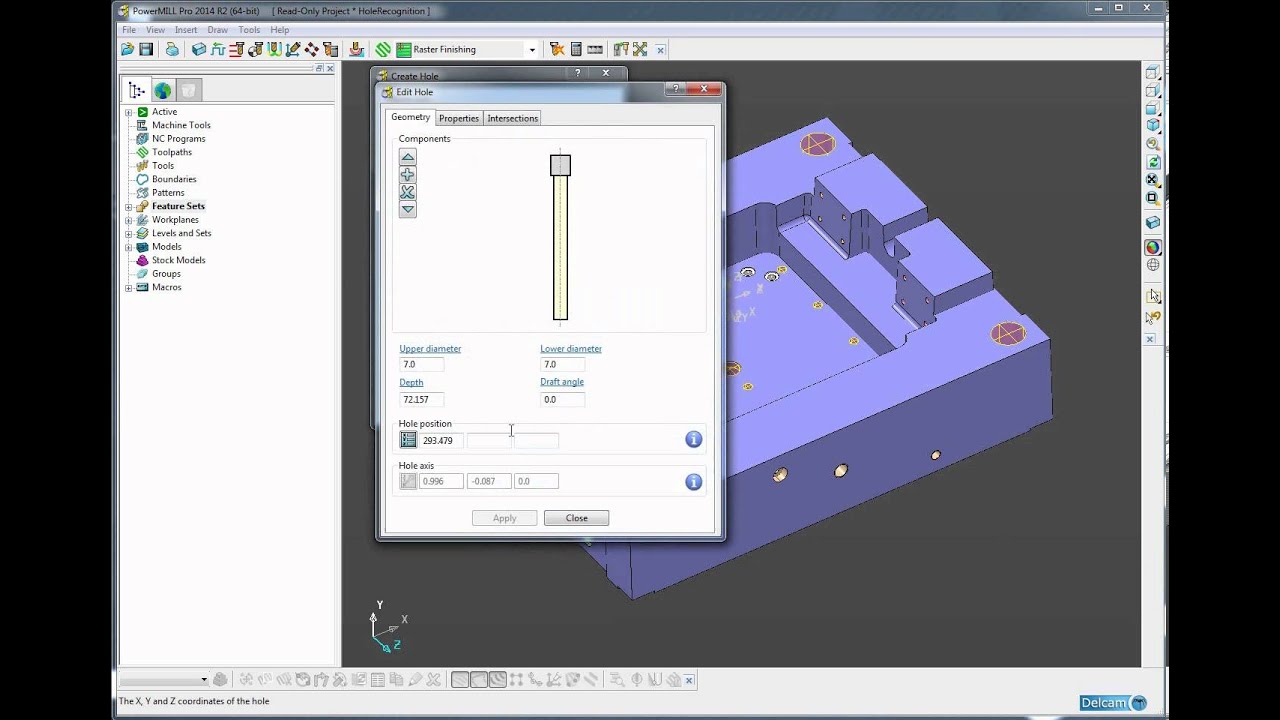This screenshot has height=720, width=1280.
Task: Click the Measure ruler icon
Action: tap(595, 49)
